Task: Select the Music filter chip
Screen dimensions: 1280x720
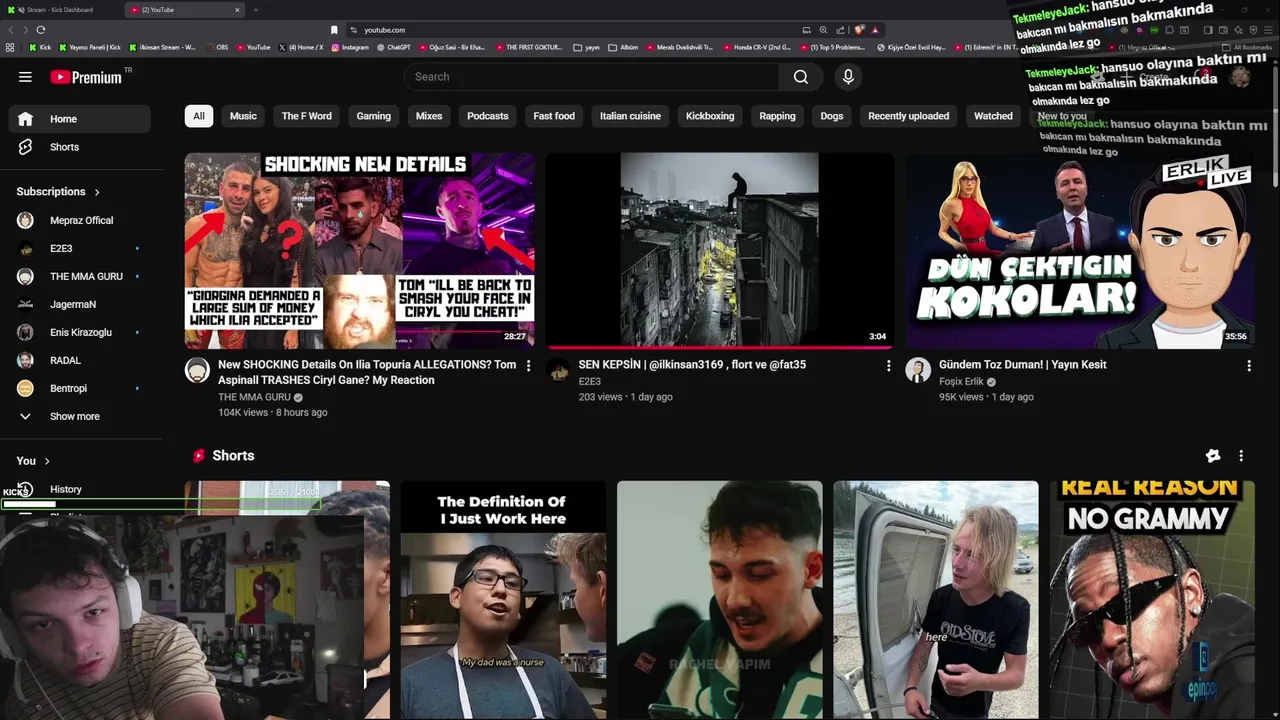Action: click(243, 116)
